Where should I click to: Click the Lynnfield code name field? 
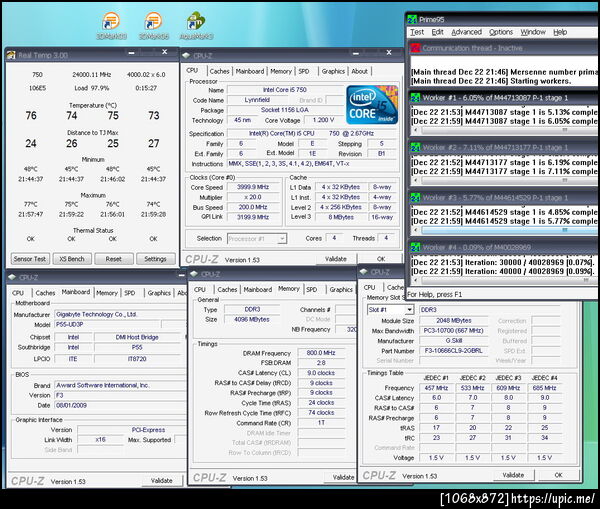(257, 100)
